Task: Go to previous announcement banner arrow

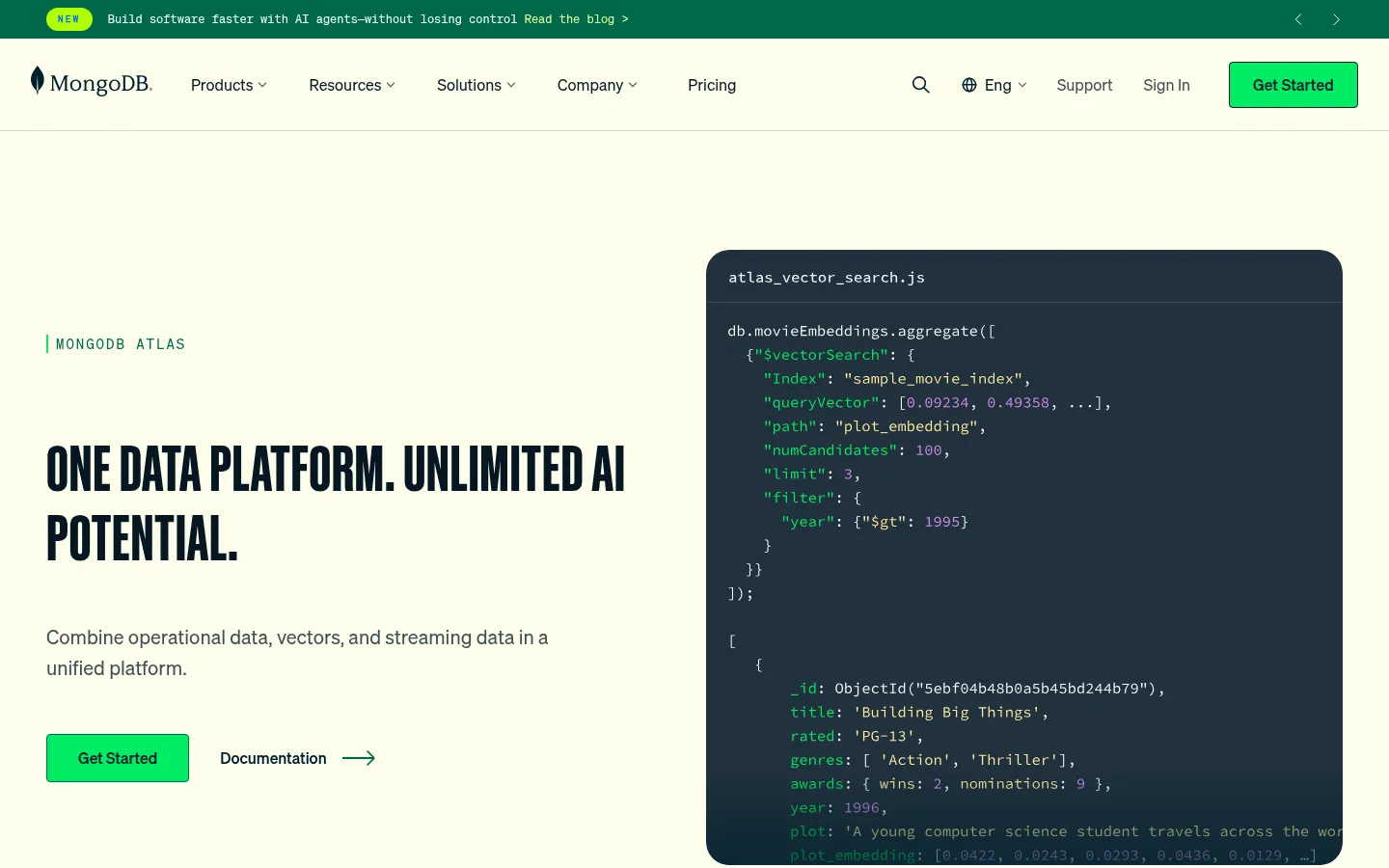Action: [1298, 19]
